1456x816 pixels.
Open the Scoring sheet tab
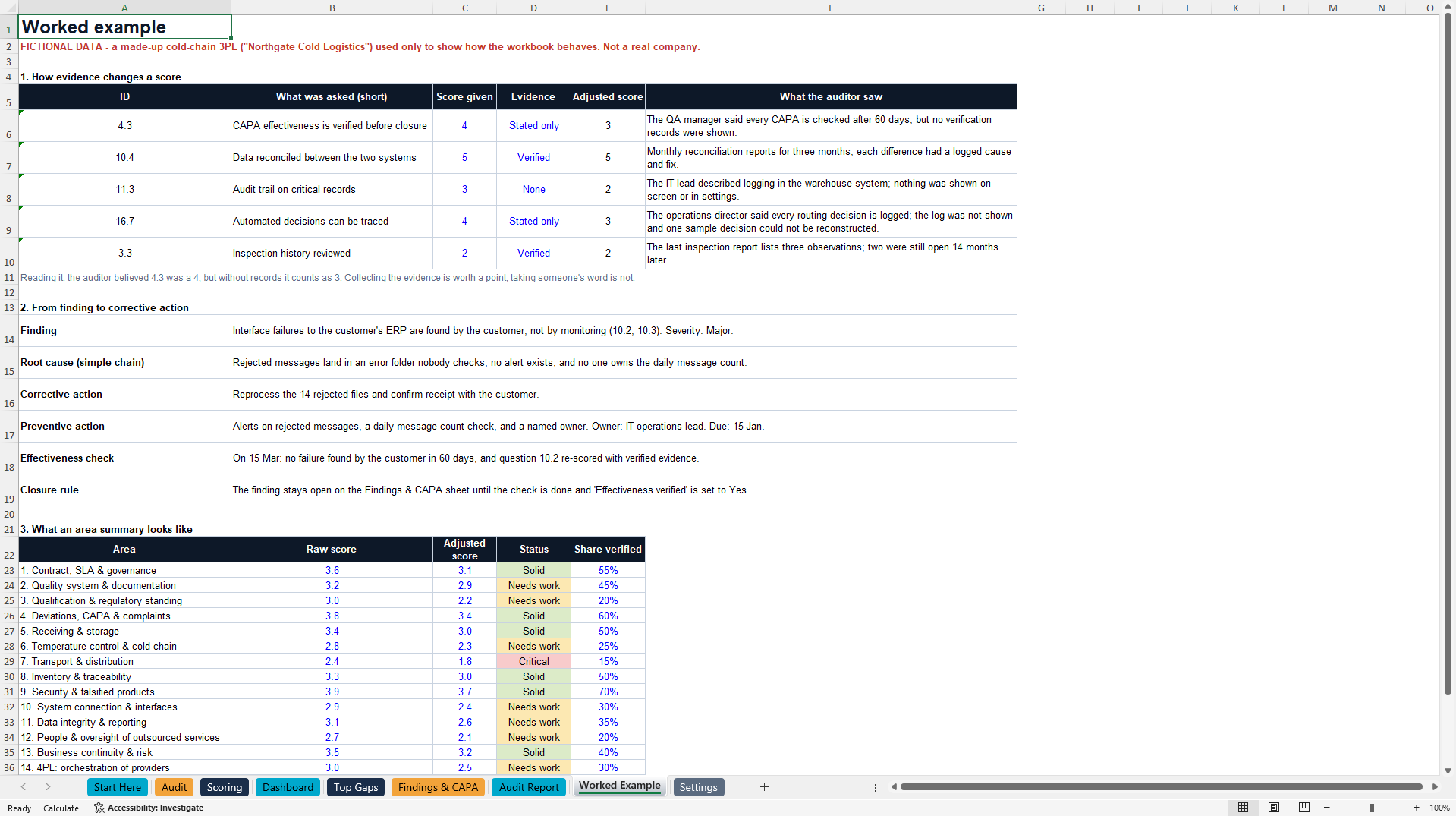tap(225, 787)
